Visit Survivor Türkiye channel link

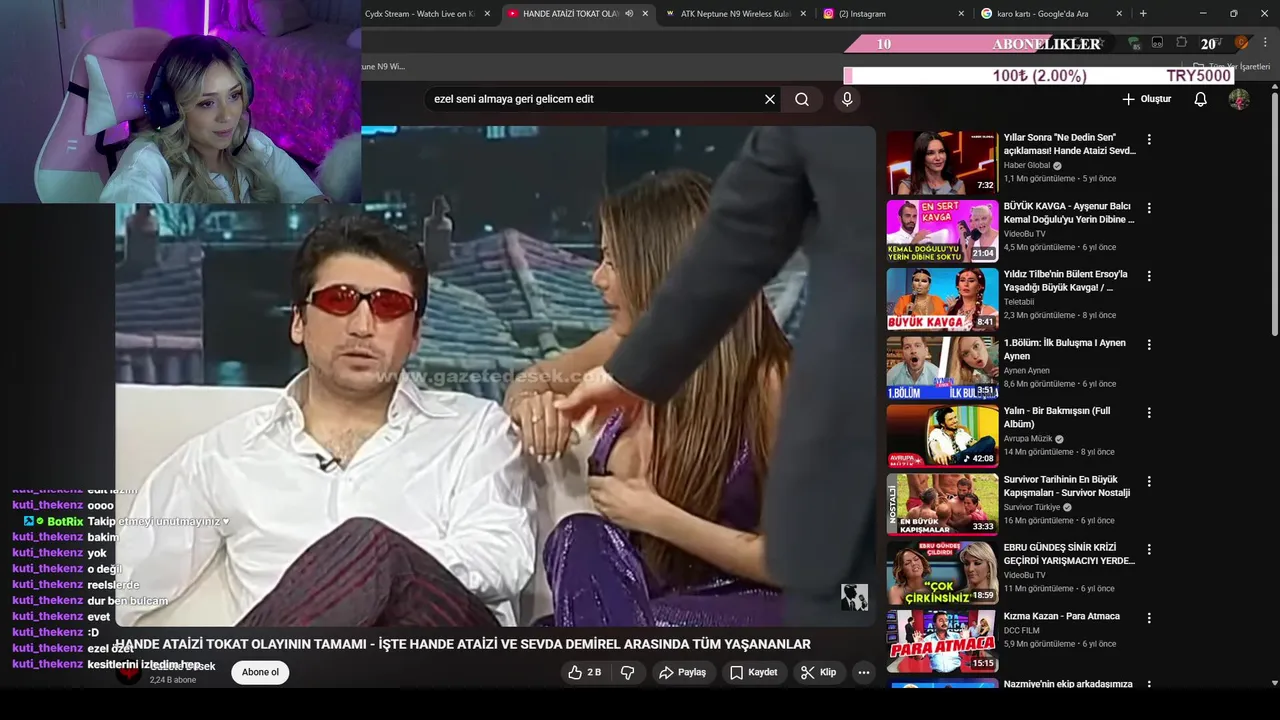[1032, 507]
